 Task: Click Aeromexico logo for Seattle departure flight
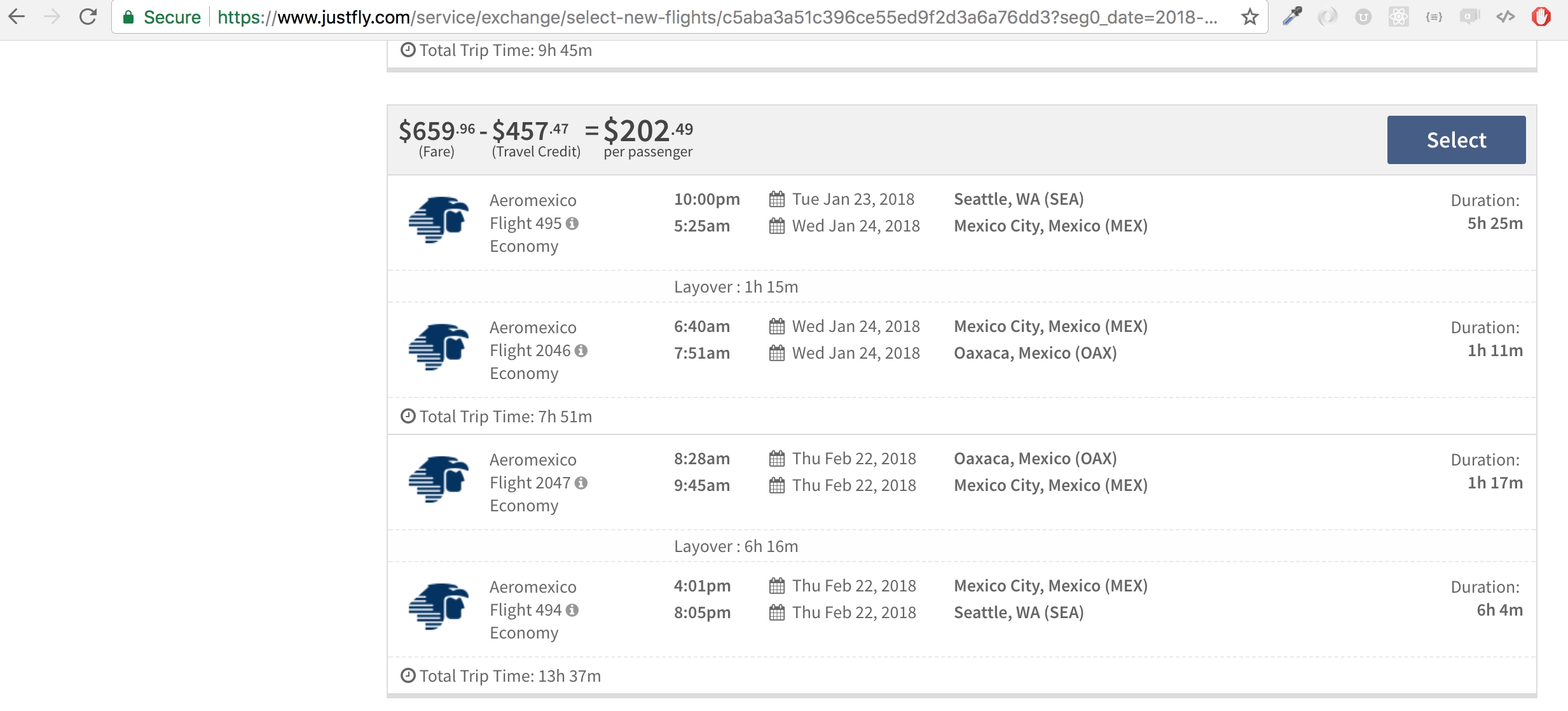pos(439,220)
